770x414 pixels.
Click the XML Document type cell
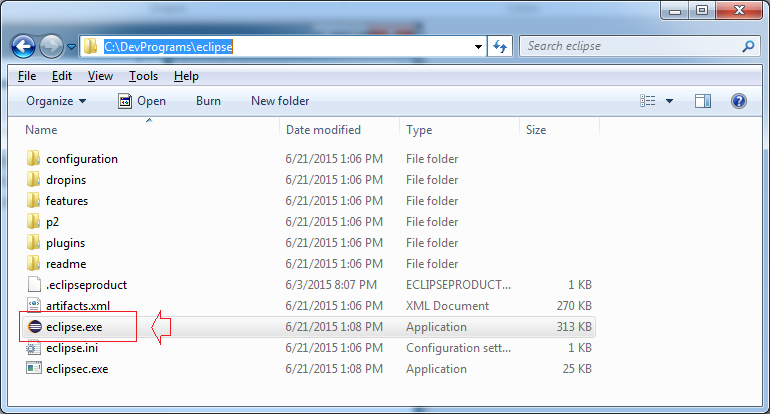point(447,305)
